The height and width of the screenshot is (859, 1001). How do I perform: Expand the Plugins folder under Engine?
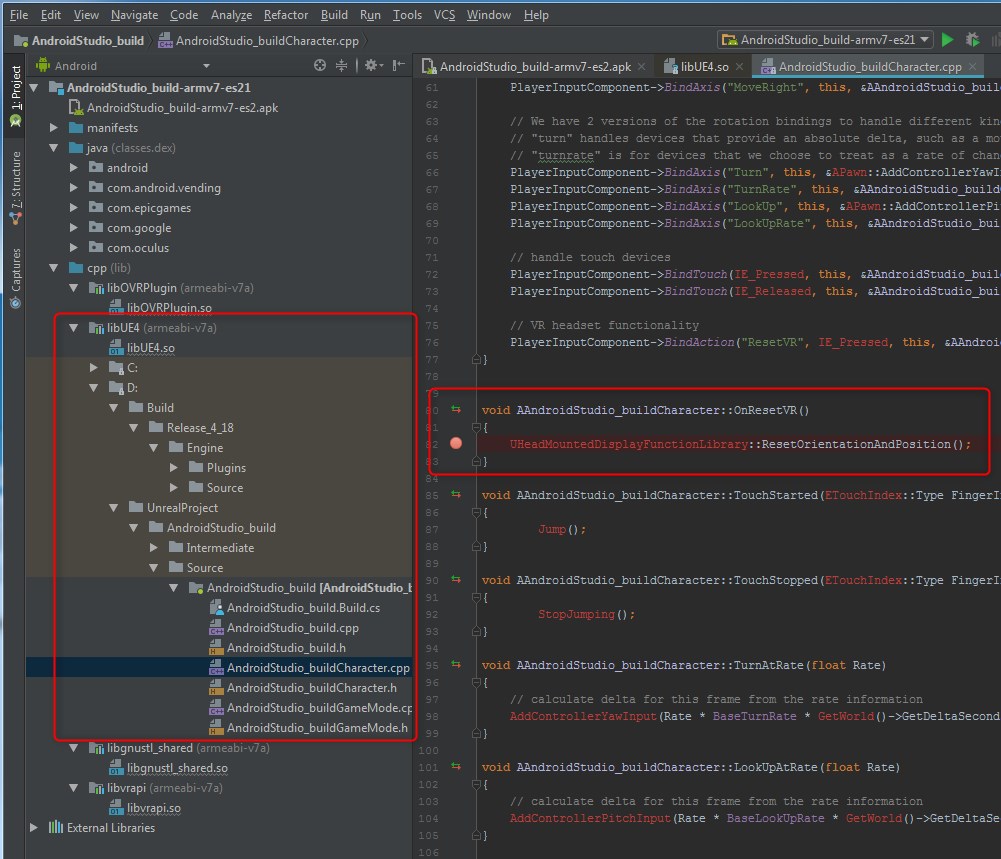pos(174,467)
